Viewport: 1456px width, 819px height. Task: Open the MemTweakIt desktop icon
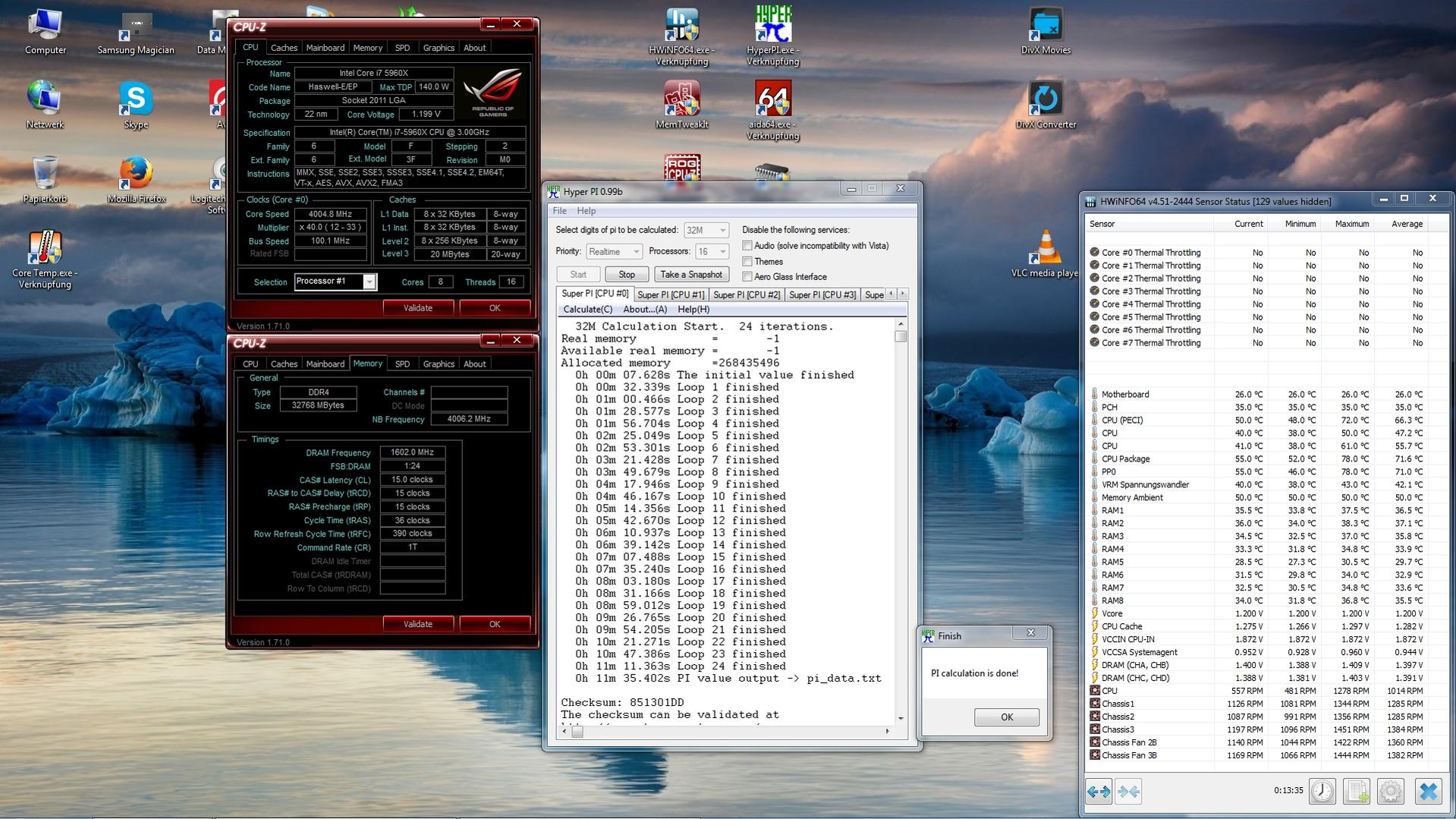(681, 105)
